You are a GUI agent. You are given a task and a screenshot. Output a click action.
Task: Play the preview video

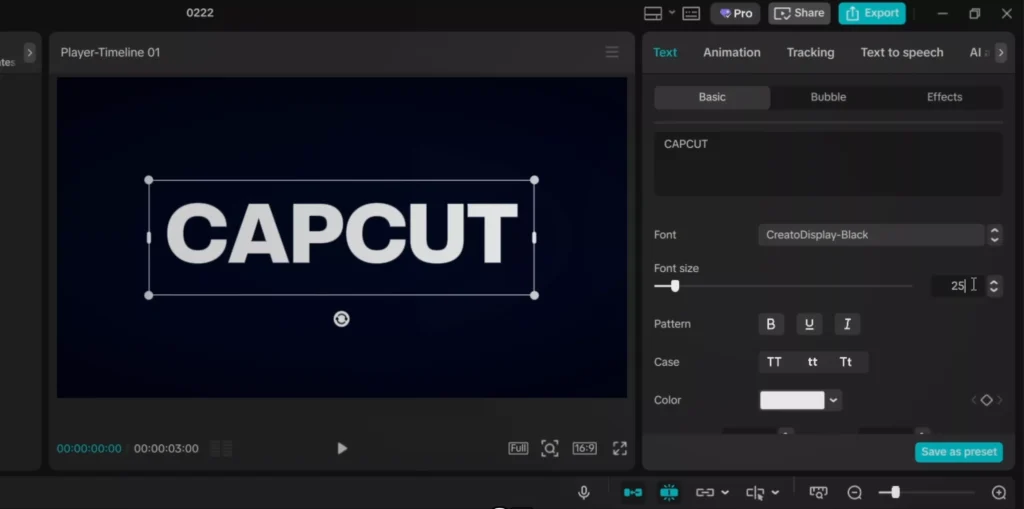pyautogui.click(x=342, y=448)
